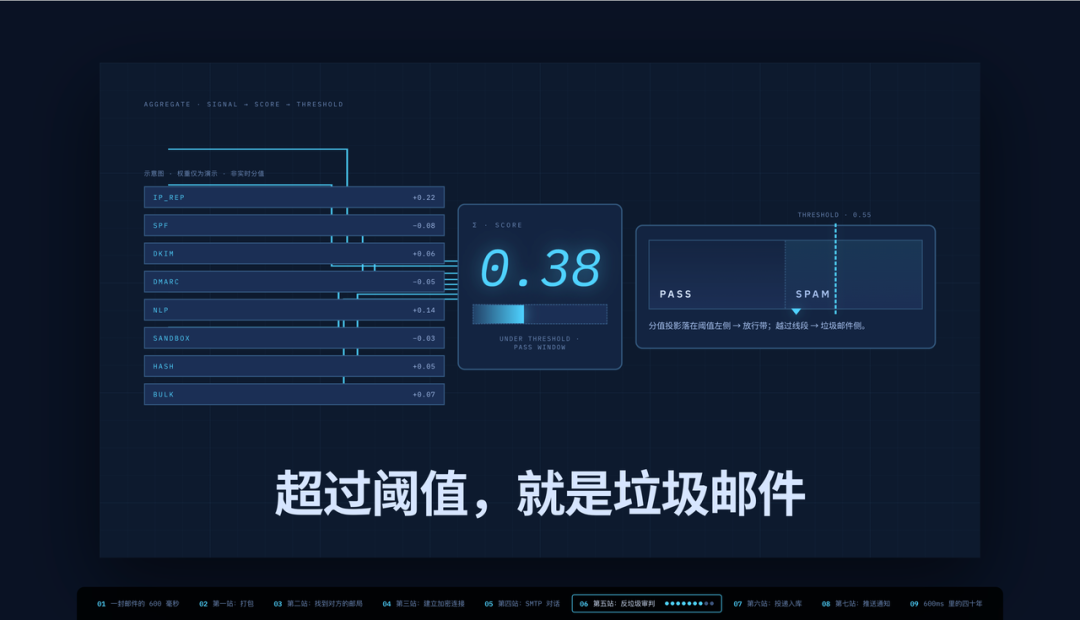Click the PASS zone of threshold chart
This screenshot has width=1080, height=620.
coord(716,274)
